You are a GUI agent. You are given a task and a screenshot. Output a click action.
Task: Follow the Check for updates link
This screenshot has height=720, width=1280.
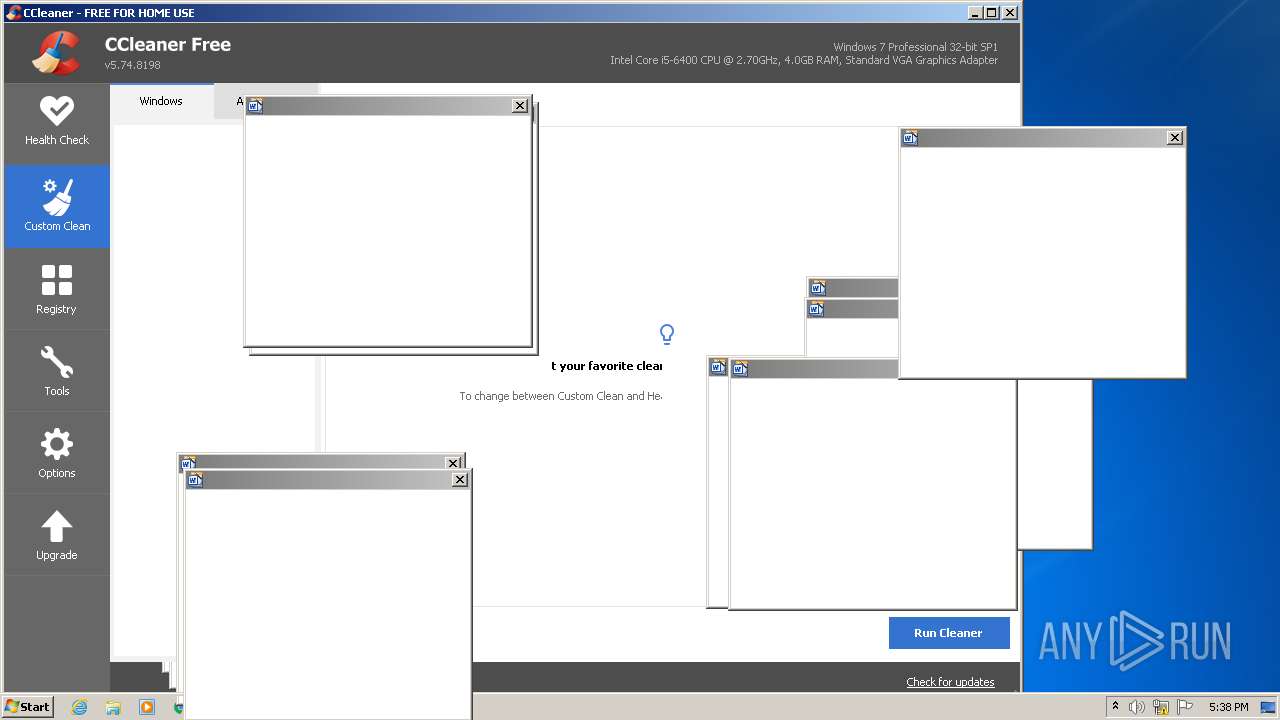click(x=950, y=682)
